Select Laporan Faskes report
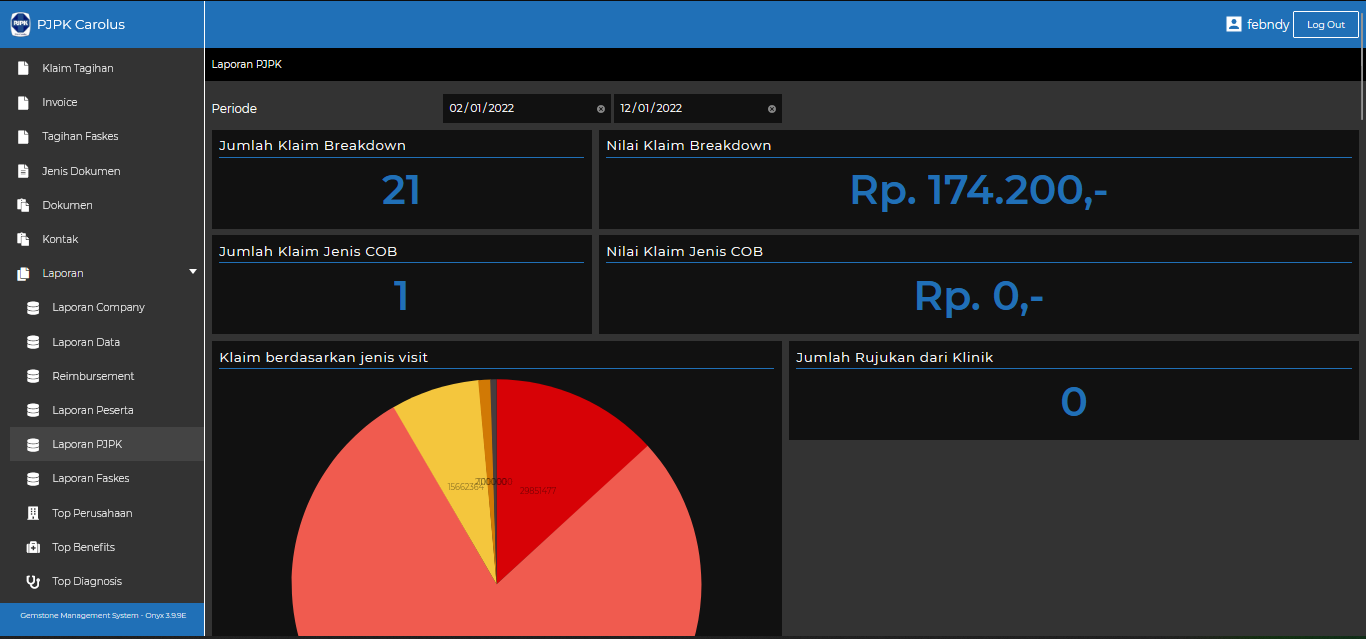Viewport: 1366px width, 639px height. [91, 478]
